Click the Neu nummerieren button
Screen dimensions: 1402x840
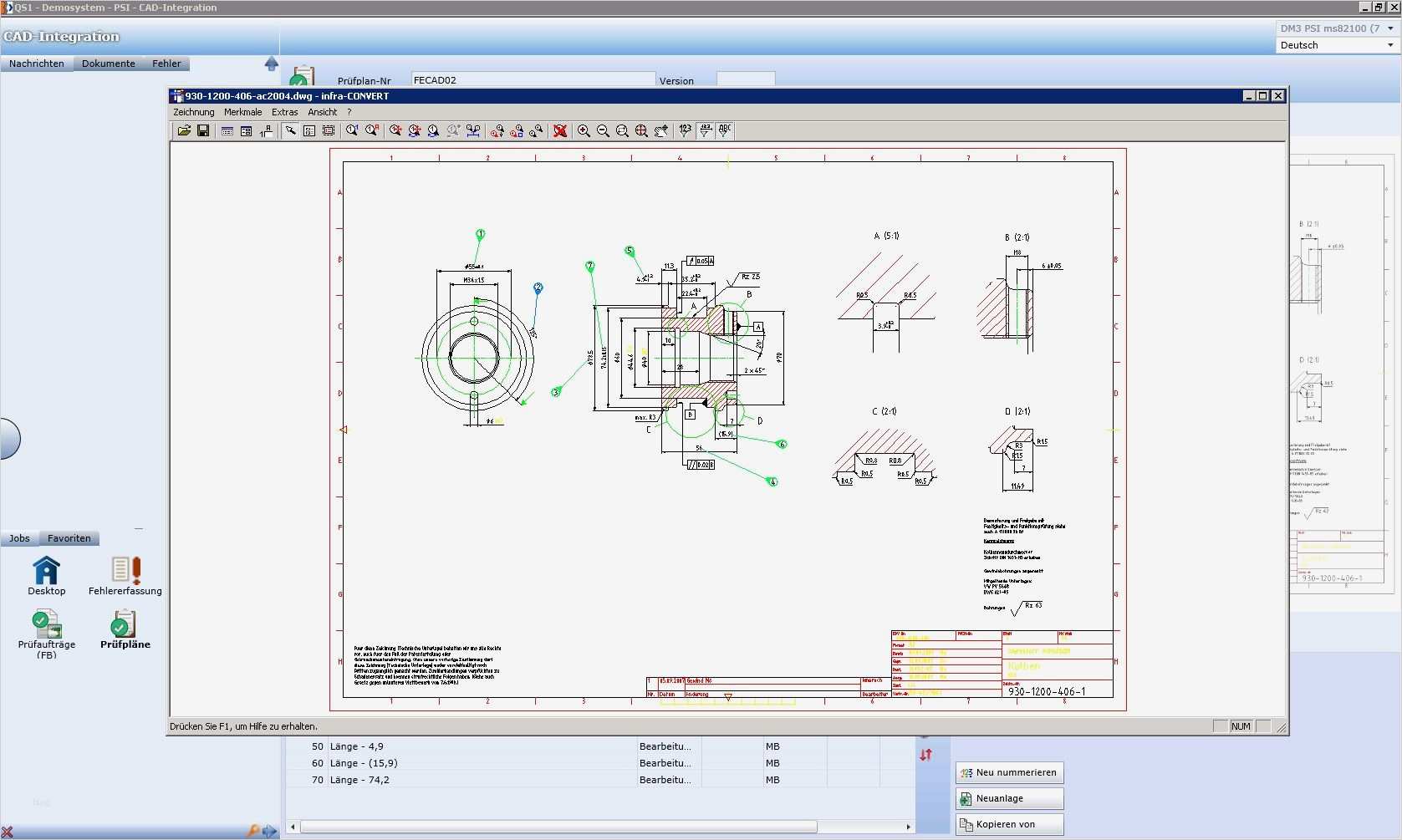pos(1009,772)
